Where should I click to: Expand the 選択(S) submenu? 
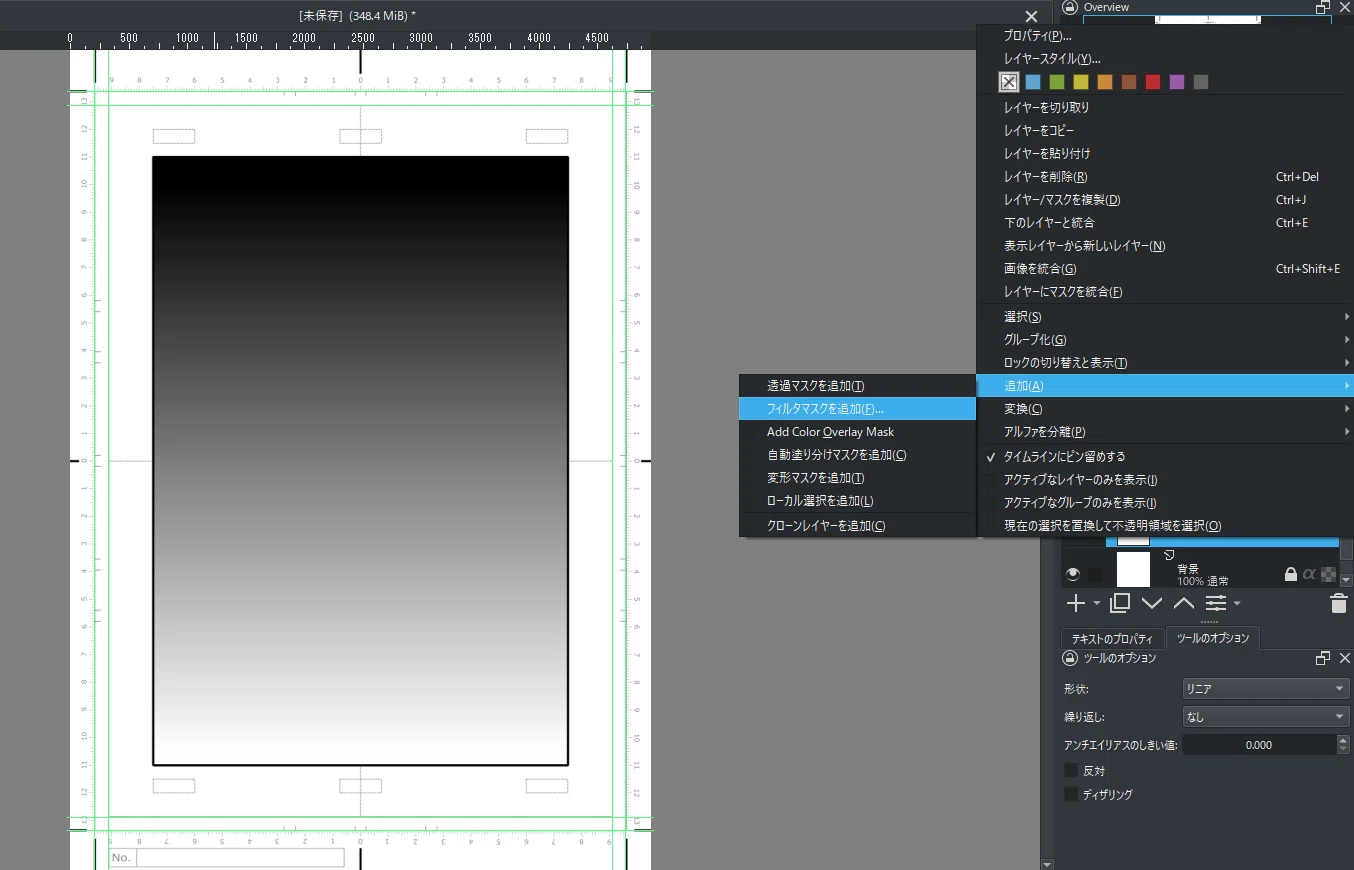[x=1165, y=316]
